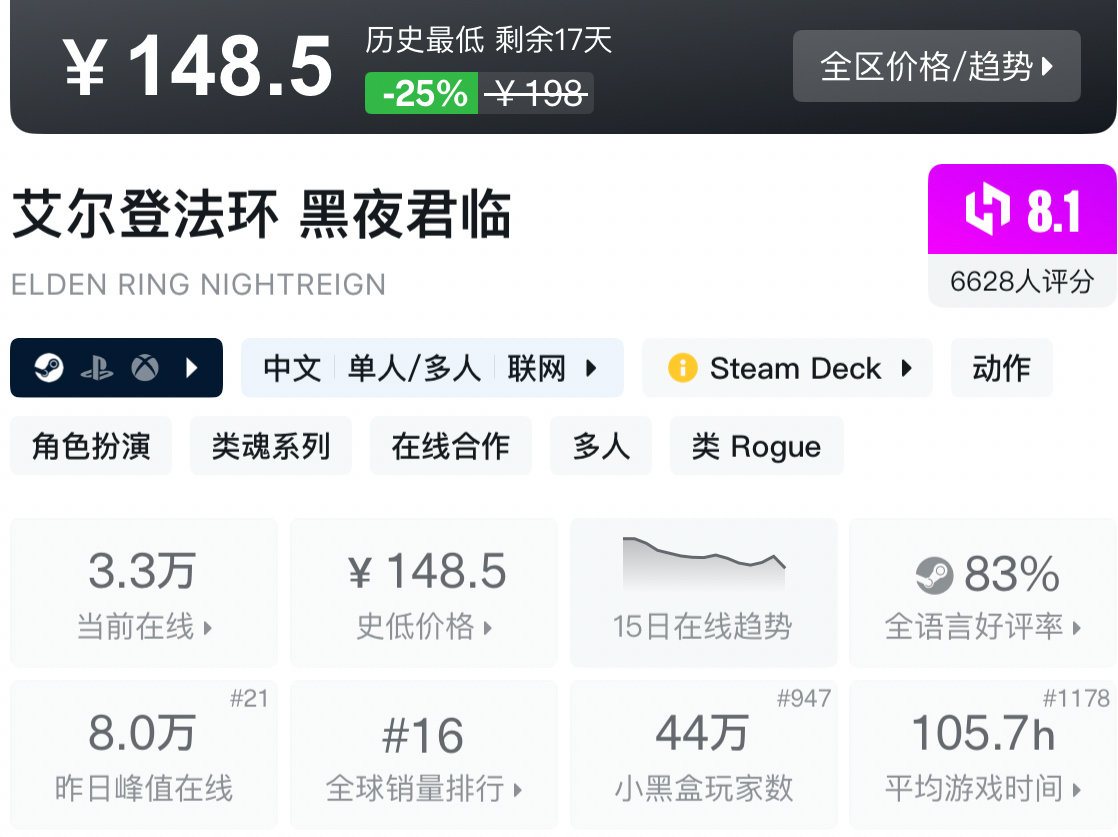Click the Xbox platform icon
This screenshot has height=837, width=1118.
145,369
